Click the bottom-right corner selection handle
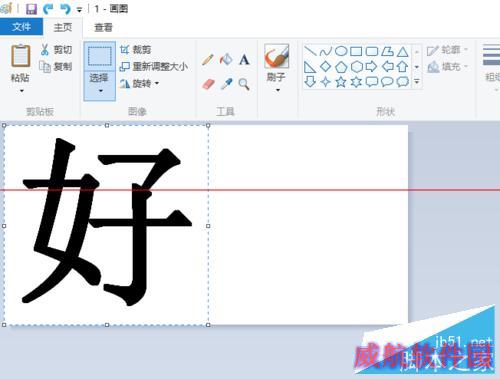The width and height of the screenshot is (500, 379). pyautogui.click(x=208, y=325)
